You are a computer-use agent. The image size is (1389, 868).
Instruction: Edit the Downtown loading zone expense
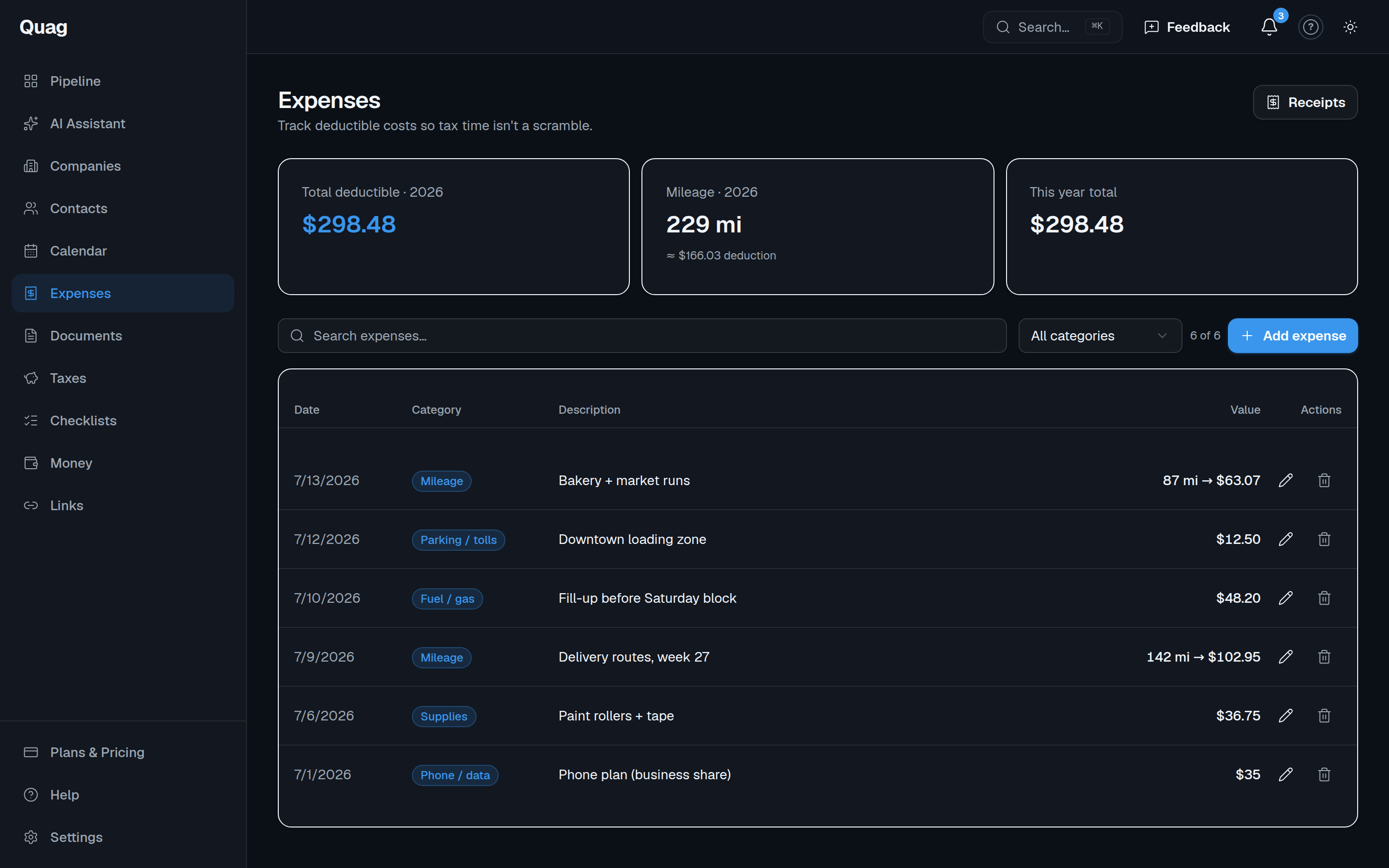[x=1286, y=539]
